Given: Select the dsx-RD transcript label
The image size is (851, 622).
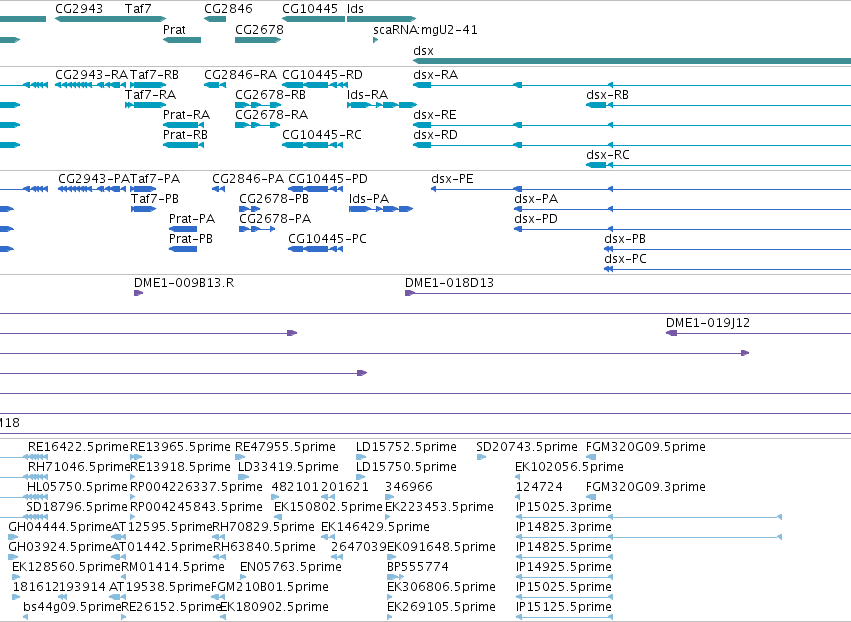Looking at the screenshot, I should (435, 135).
